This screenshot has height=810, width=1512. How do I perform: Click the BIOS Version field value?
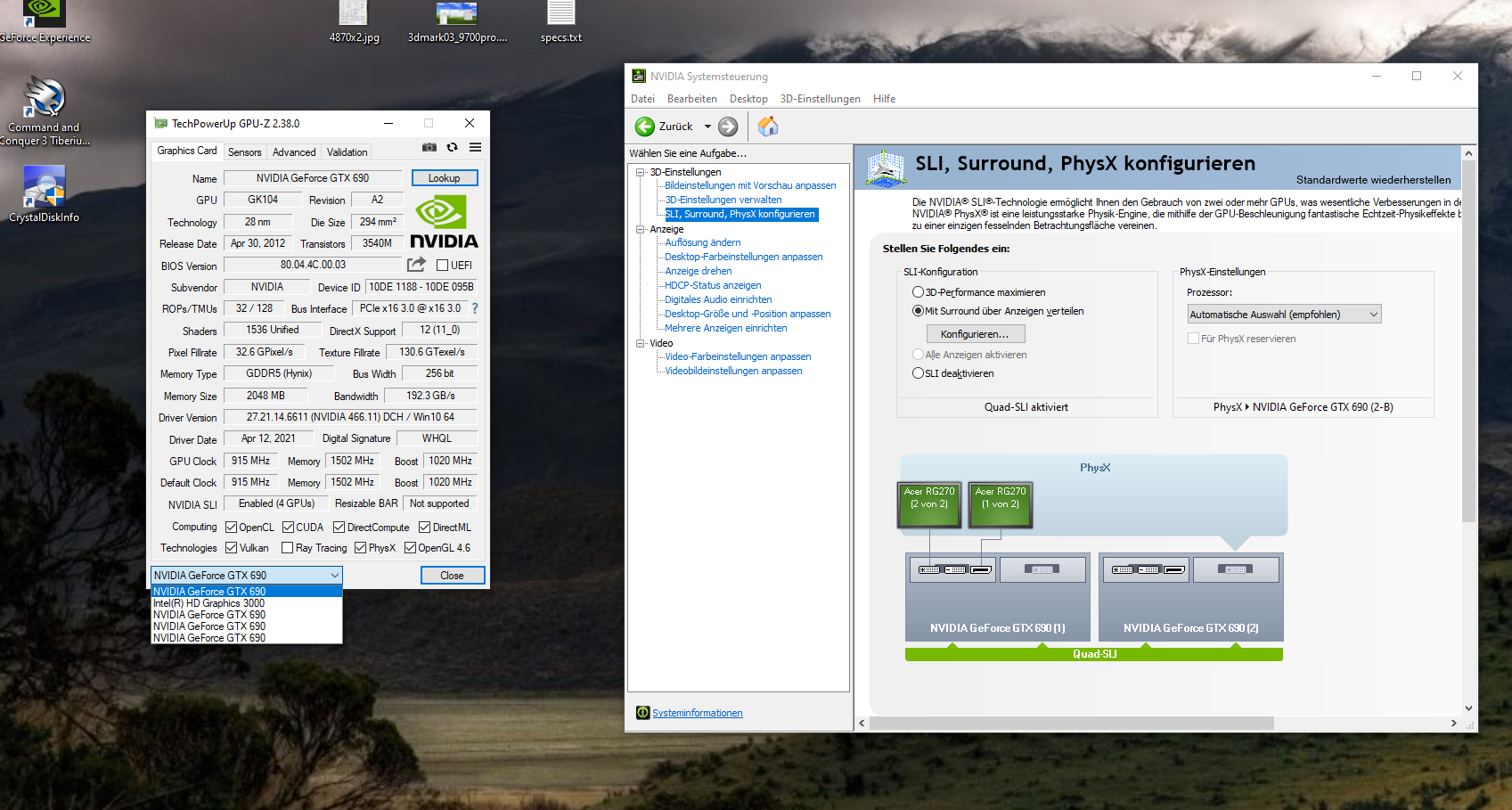pos(313,265)
